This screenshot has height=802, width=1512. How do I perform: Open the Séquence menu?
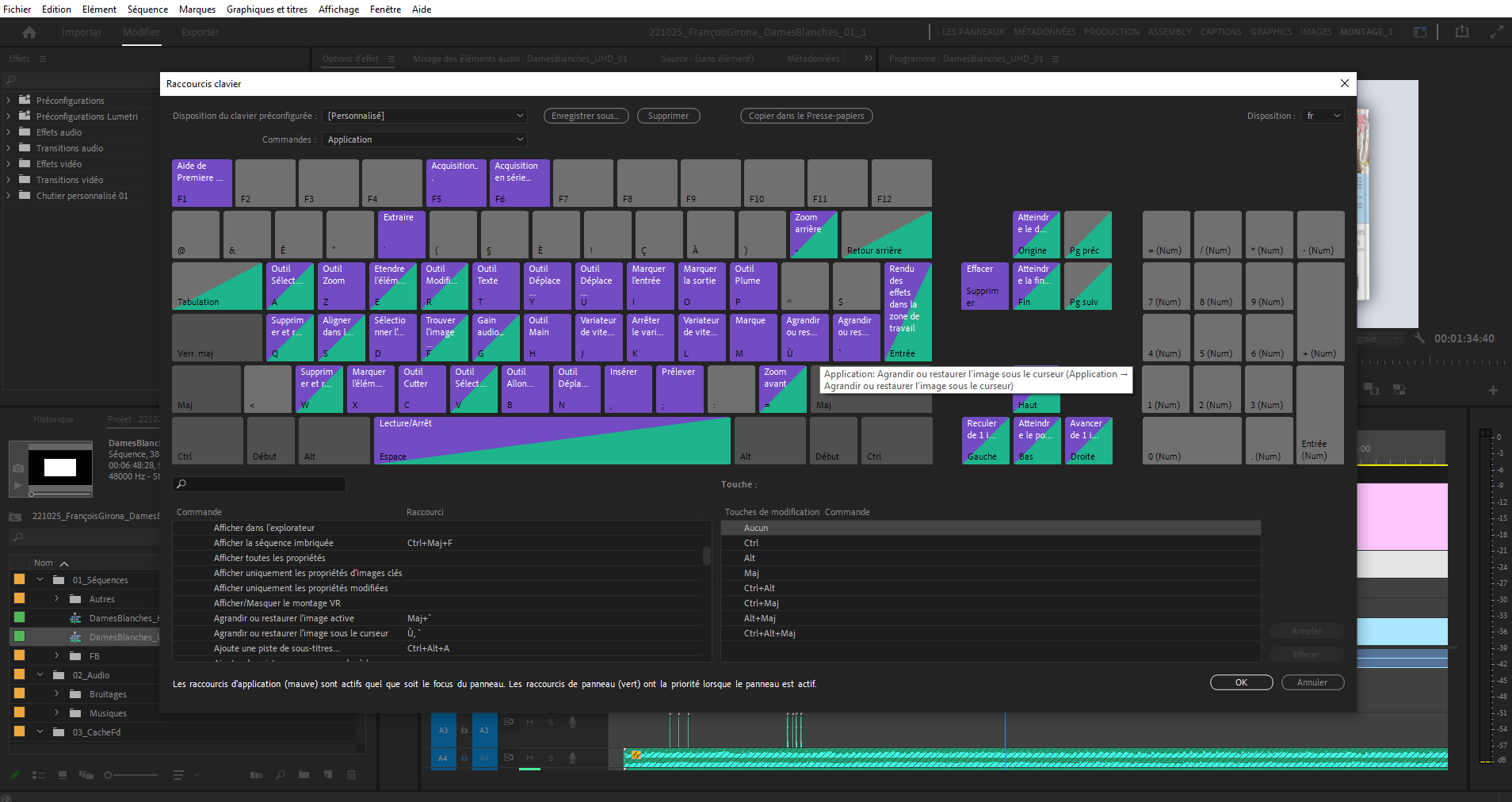147,10
